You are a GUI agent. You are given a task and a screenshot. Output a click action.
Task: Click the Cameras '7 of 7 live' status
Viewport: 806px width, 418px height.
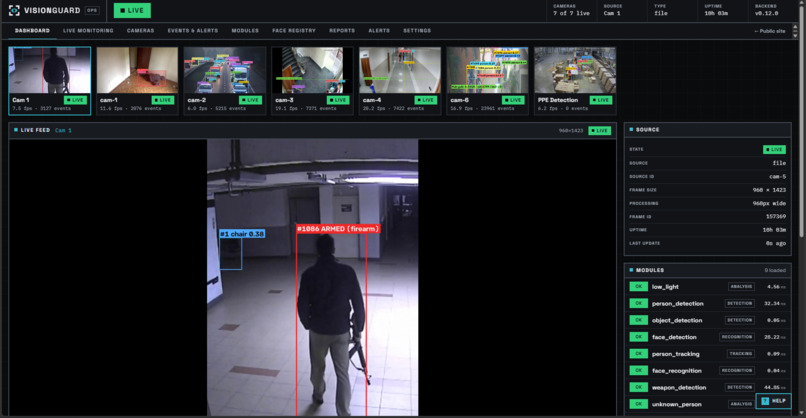(x=571, y=13)
